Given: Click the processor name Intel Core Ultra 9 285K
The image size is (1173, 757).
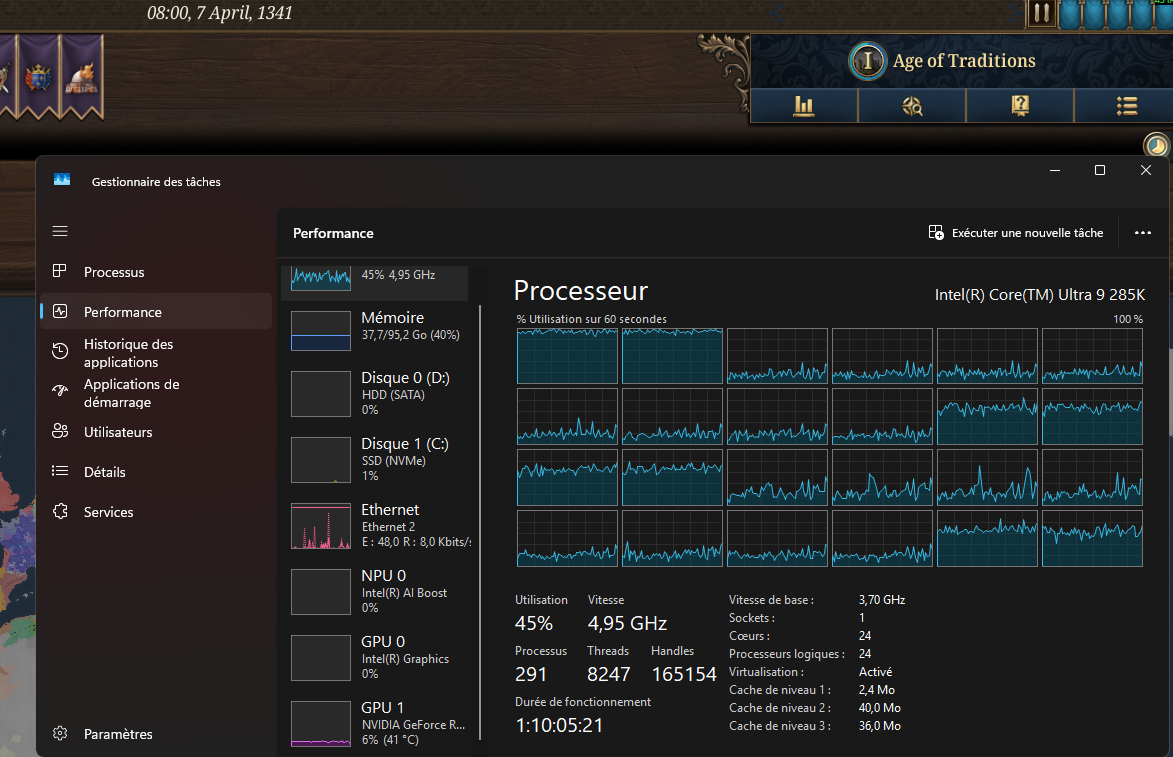Looking at the screenshot, I should pos(1039,295).
